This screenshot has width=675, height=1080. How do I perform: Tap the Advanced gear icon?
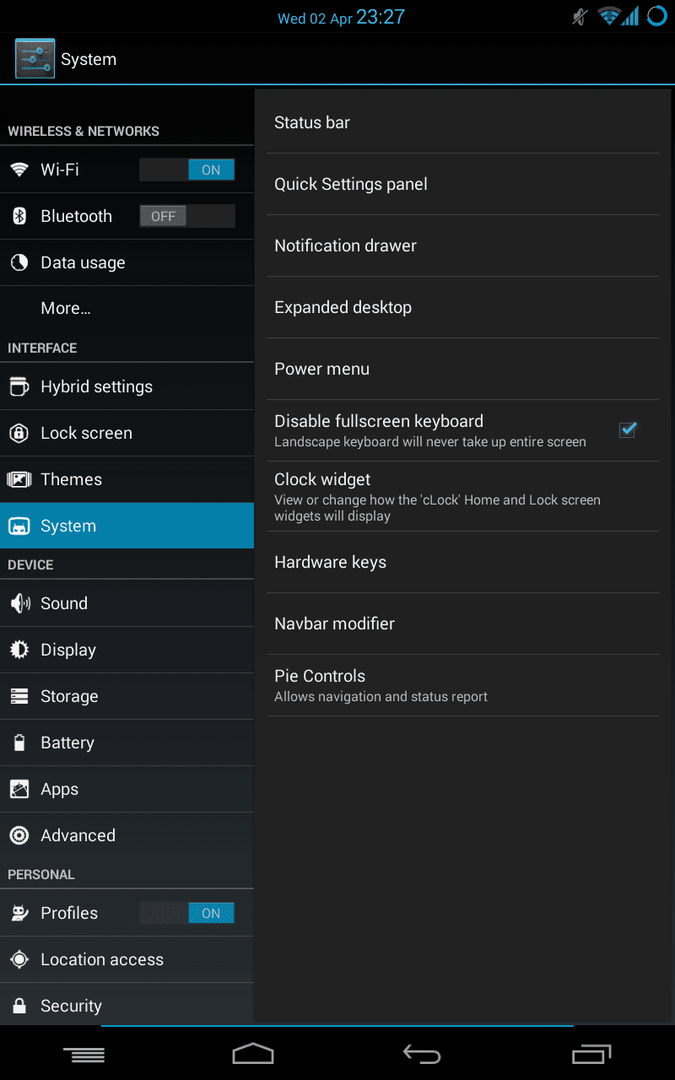pos(19,835)
